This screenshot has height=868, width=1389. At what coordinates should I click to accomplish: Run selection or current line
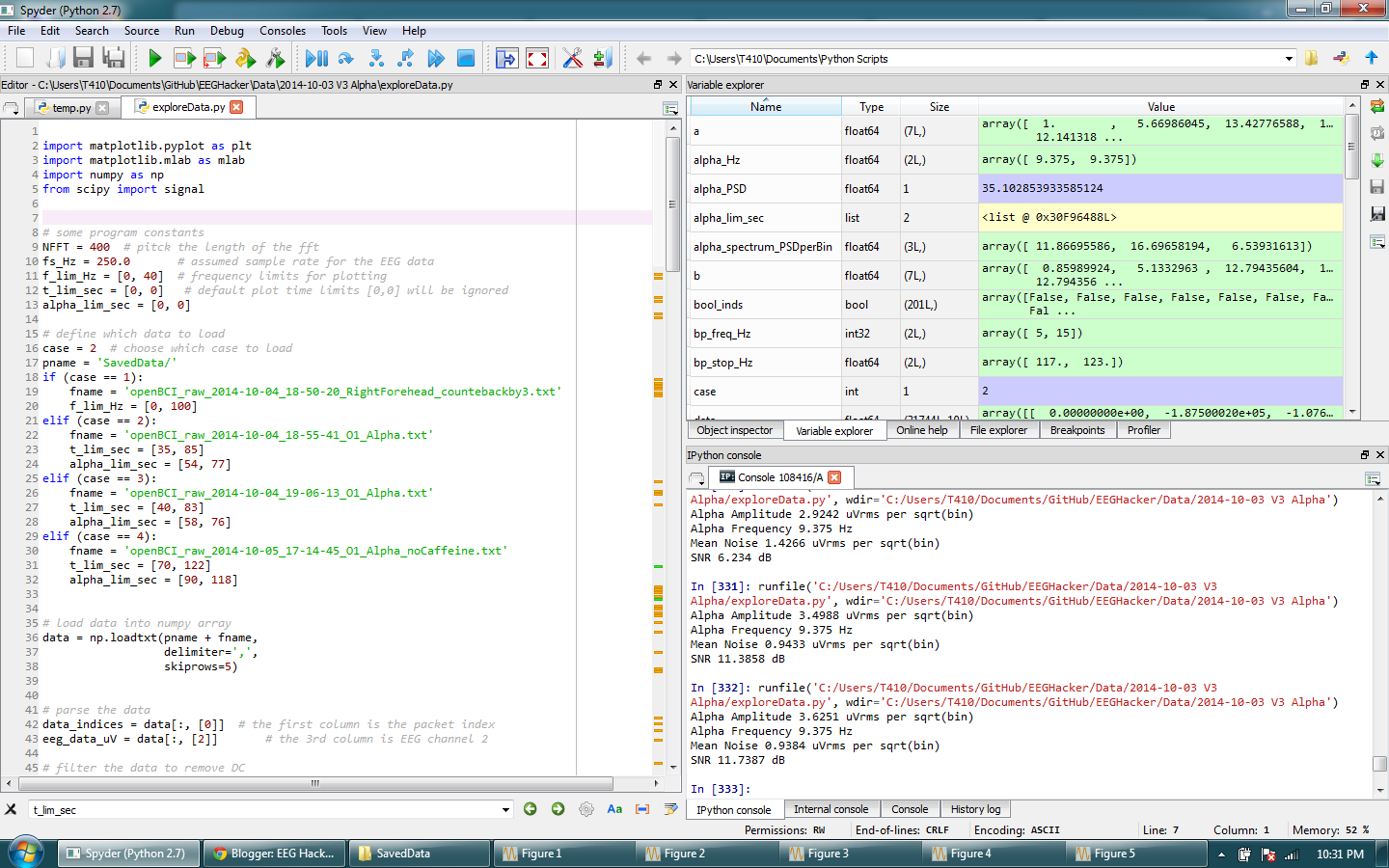coord(245,58)
